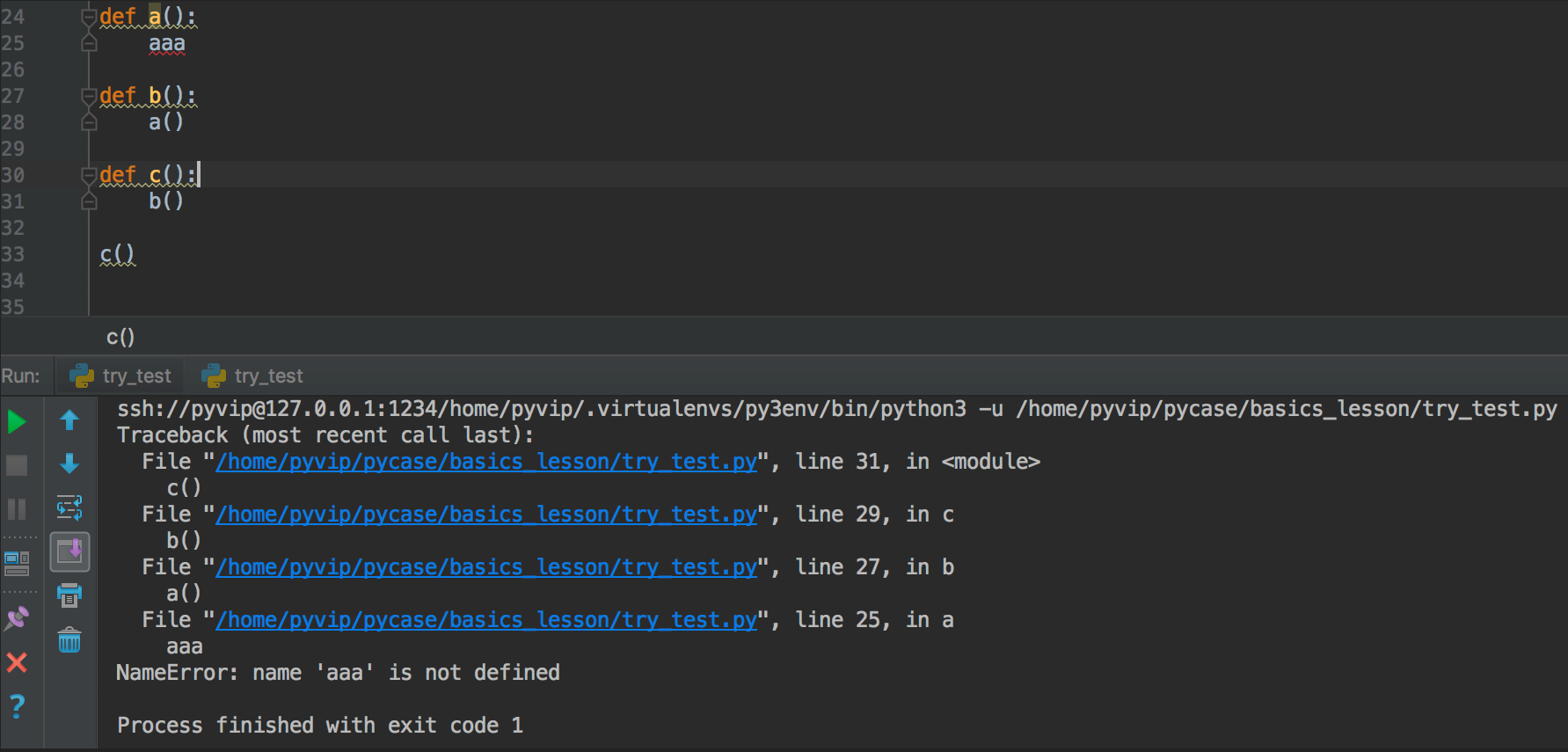
Task: Switch to the first try_test run tab
Action: pyautogui.click(x=121, y=376)
